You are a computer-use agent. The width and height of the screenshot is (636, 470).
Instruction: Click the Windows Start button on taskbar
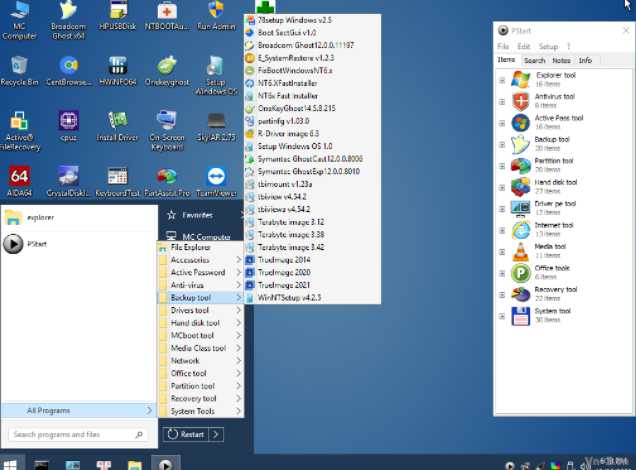coord(9,464)
